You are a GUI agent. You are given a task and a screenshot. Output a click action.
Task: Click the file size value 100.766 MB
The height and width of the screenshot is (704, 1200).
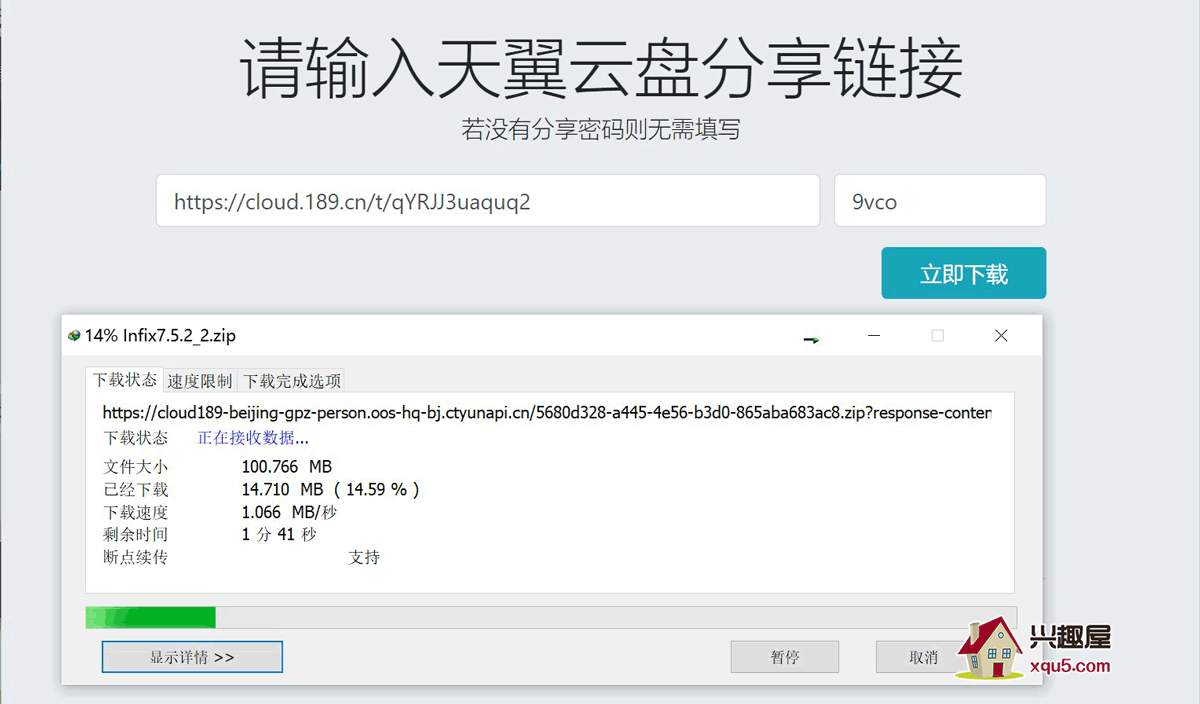pos(287,467)
